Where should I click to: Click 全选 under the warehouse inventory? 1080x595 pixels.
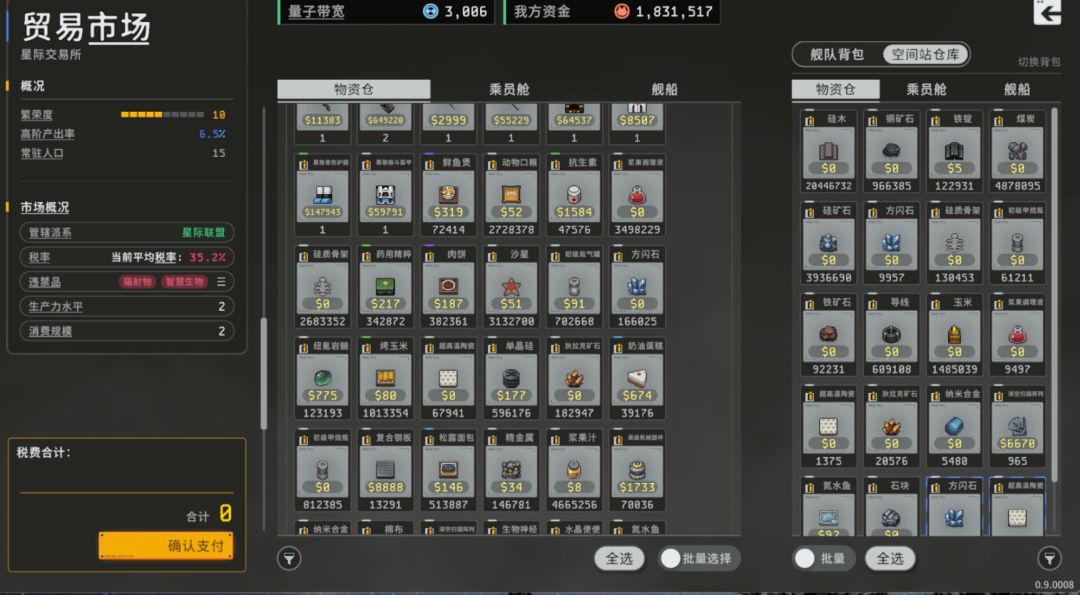tap(890, 559)
